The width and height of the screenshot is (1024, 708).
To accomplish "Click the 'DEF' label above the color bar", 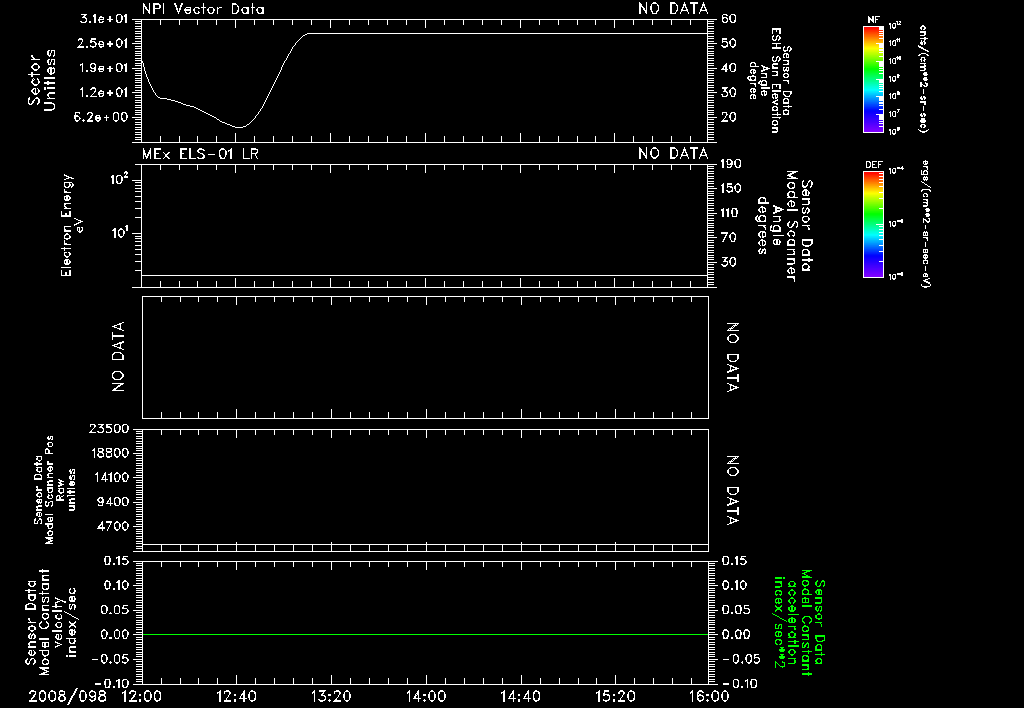I will pyautogui.click(x=874, y=165).
